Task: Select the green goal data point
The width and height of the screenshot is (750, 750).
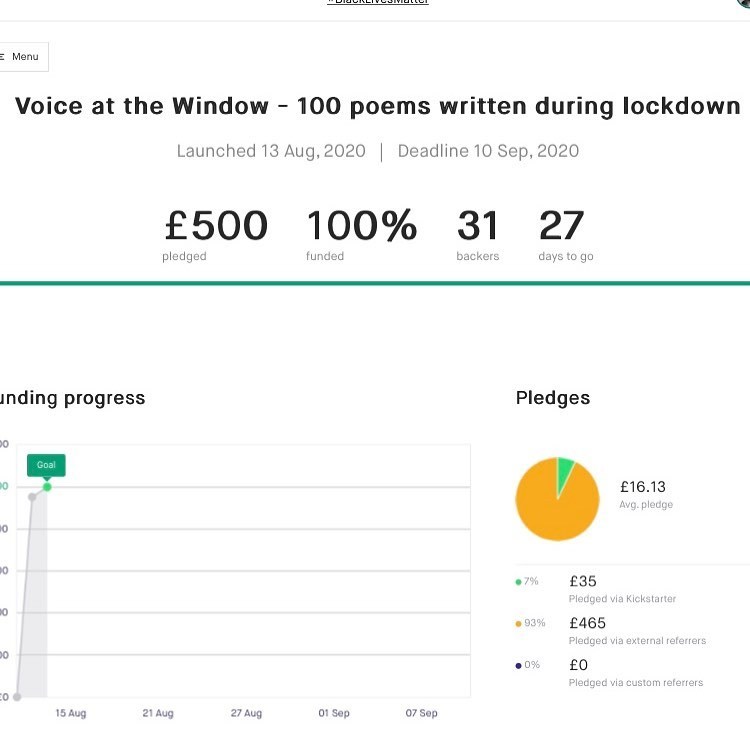Action: [47, 487]
